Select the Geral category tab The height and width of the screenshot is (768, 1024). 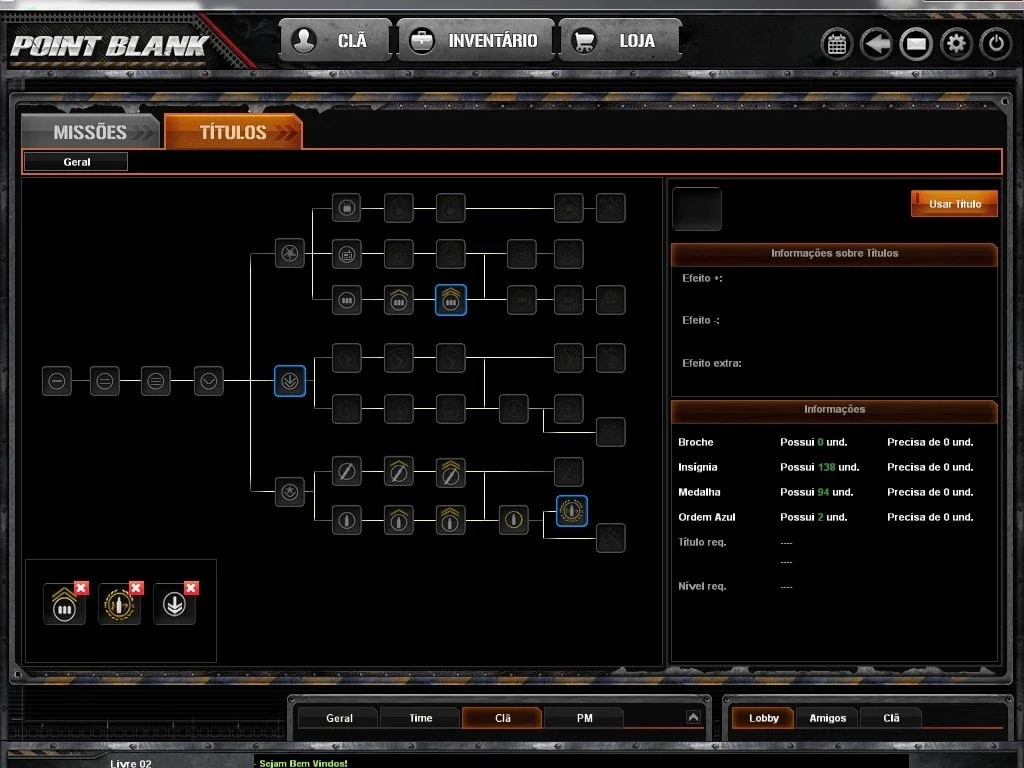point(76,162)
